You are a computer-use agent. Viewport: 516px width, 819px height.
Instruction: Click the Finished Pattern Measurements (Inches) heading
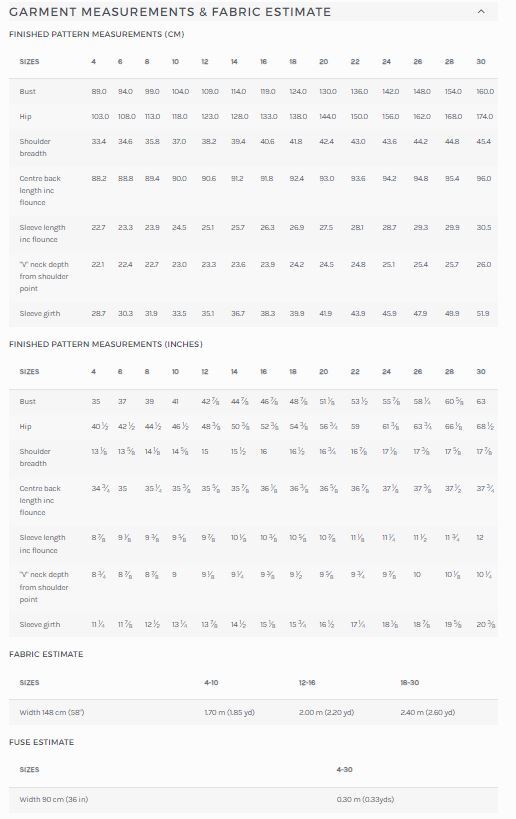pos(105,344)
